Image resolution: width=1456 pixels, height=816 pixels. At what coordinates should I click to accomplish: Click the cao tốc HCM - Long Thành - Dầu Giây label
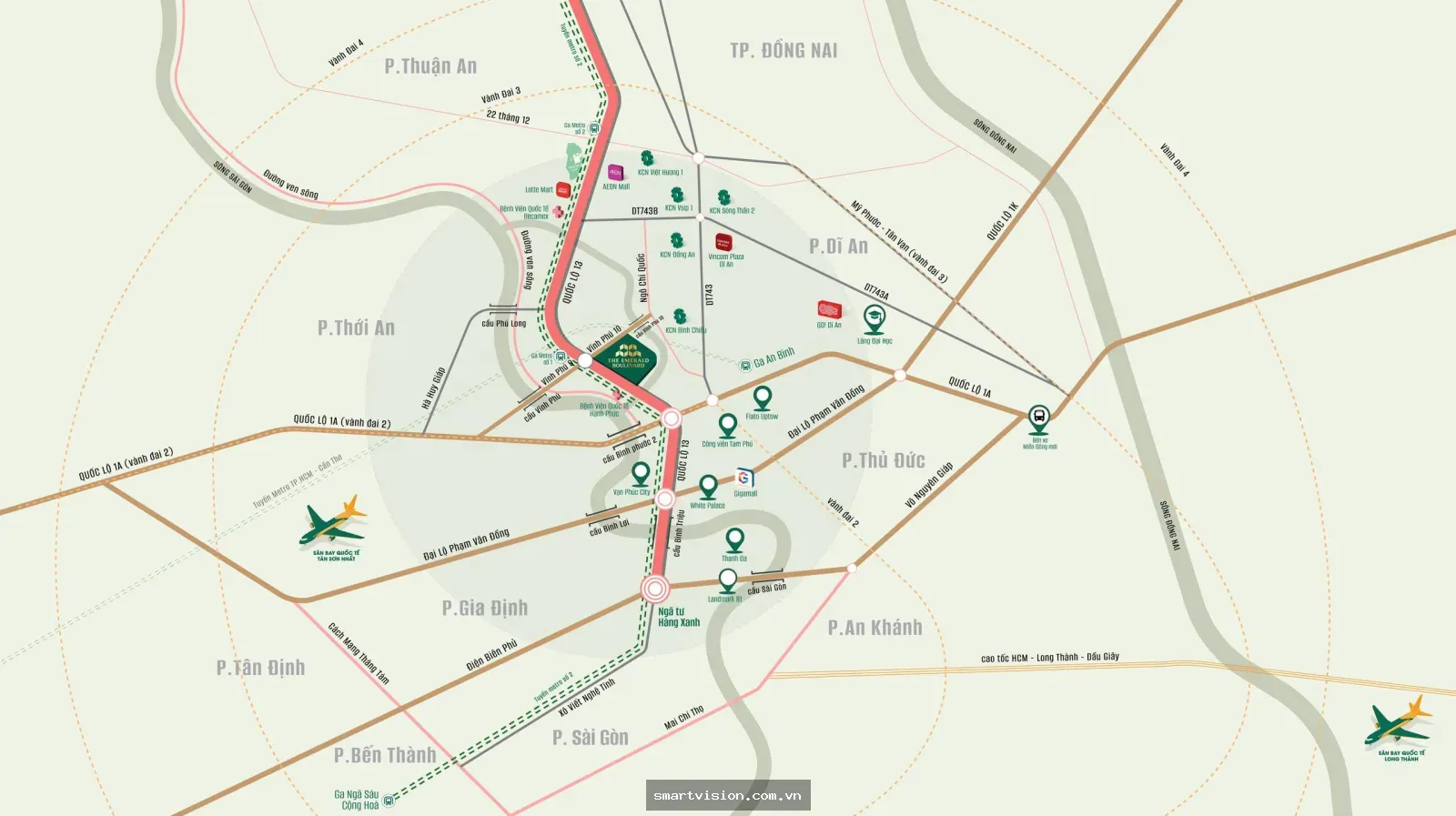point(1050,657)
